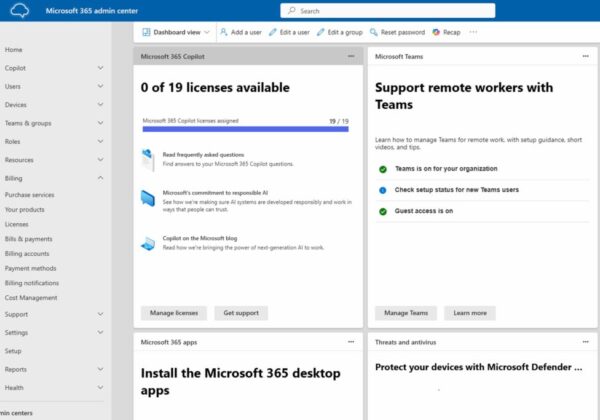
Task: Open the Dashboard view dropdown
Action: click(x=176, y=32)
